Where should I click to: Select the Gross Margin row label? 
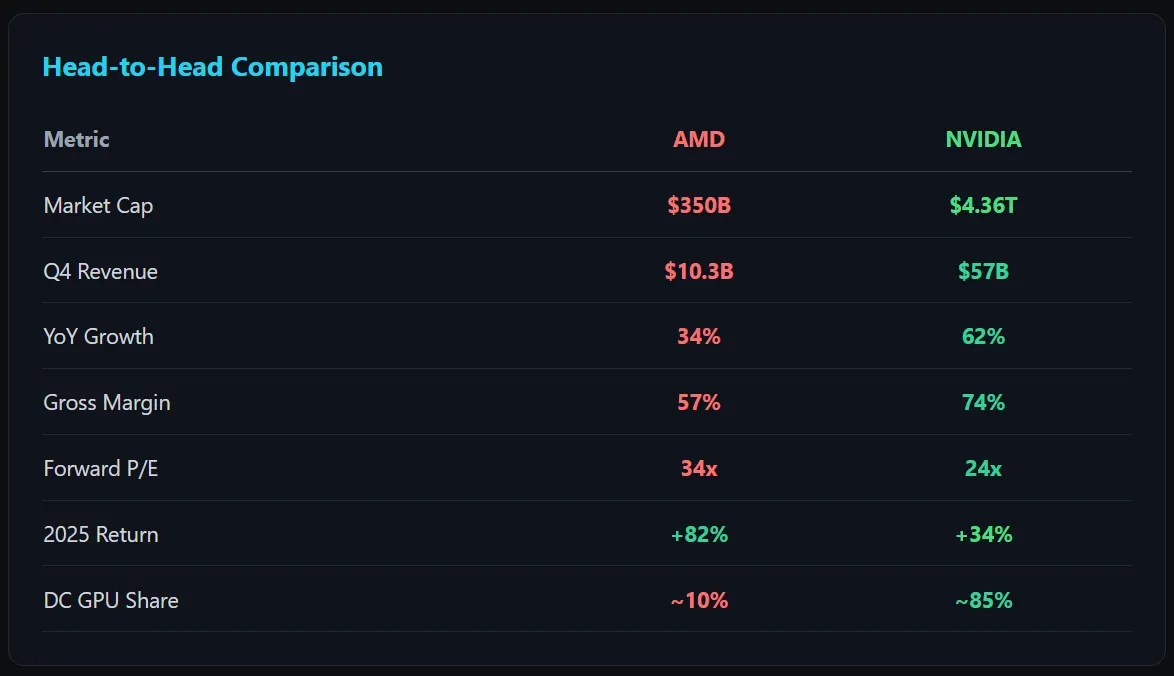click(x=107, y=402)
